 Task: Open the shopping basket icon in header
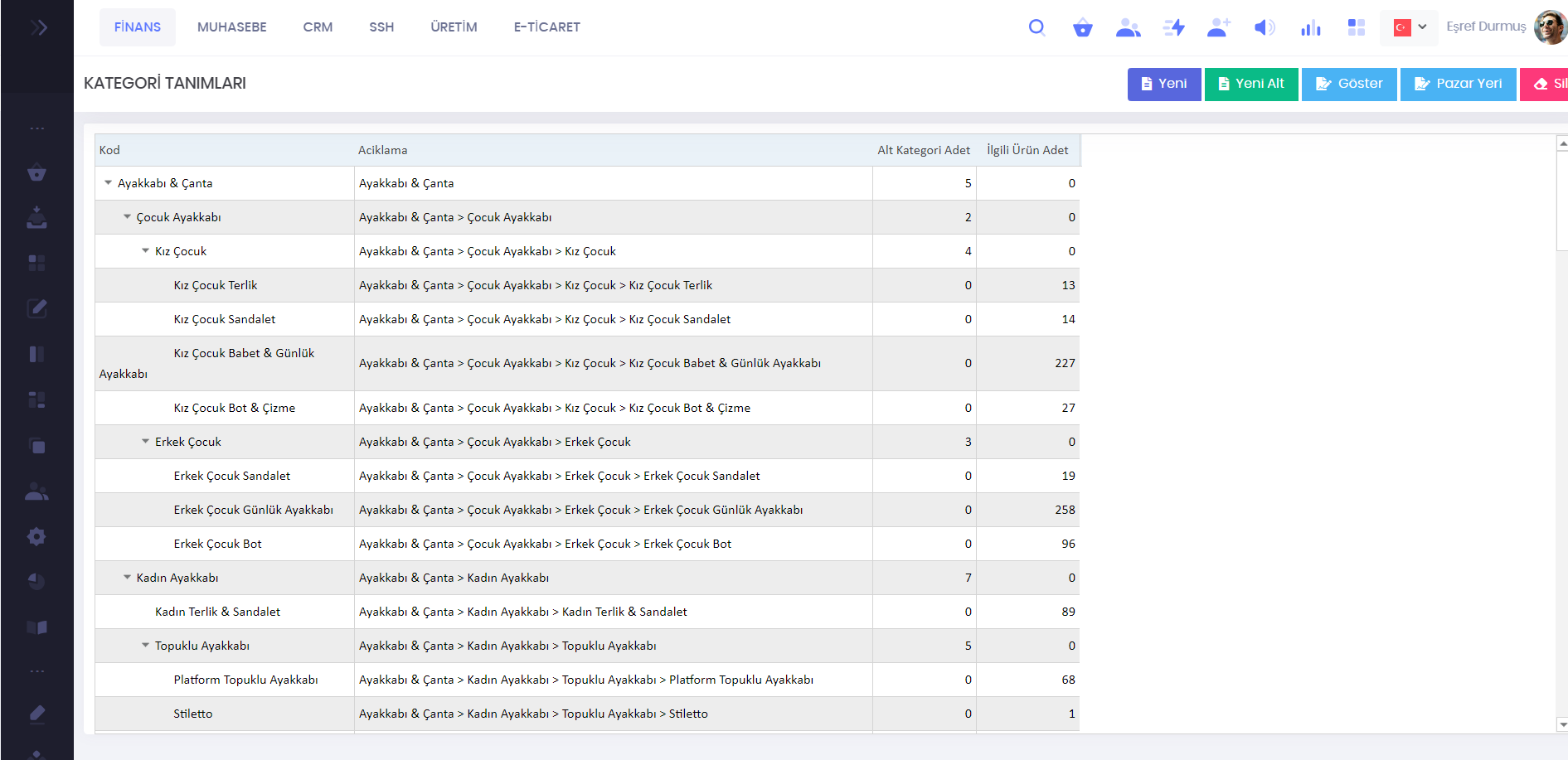click(1082, 28)
